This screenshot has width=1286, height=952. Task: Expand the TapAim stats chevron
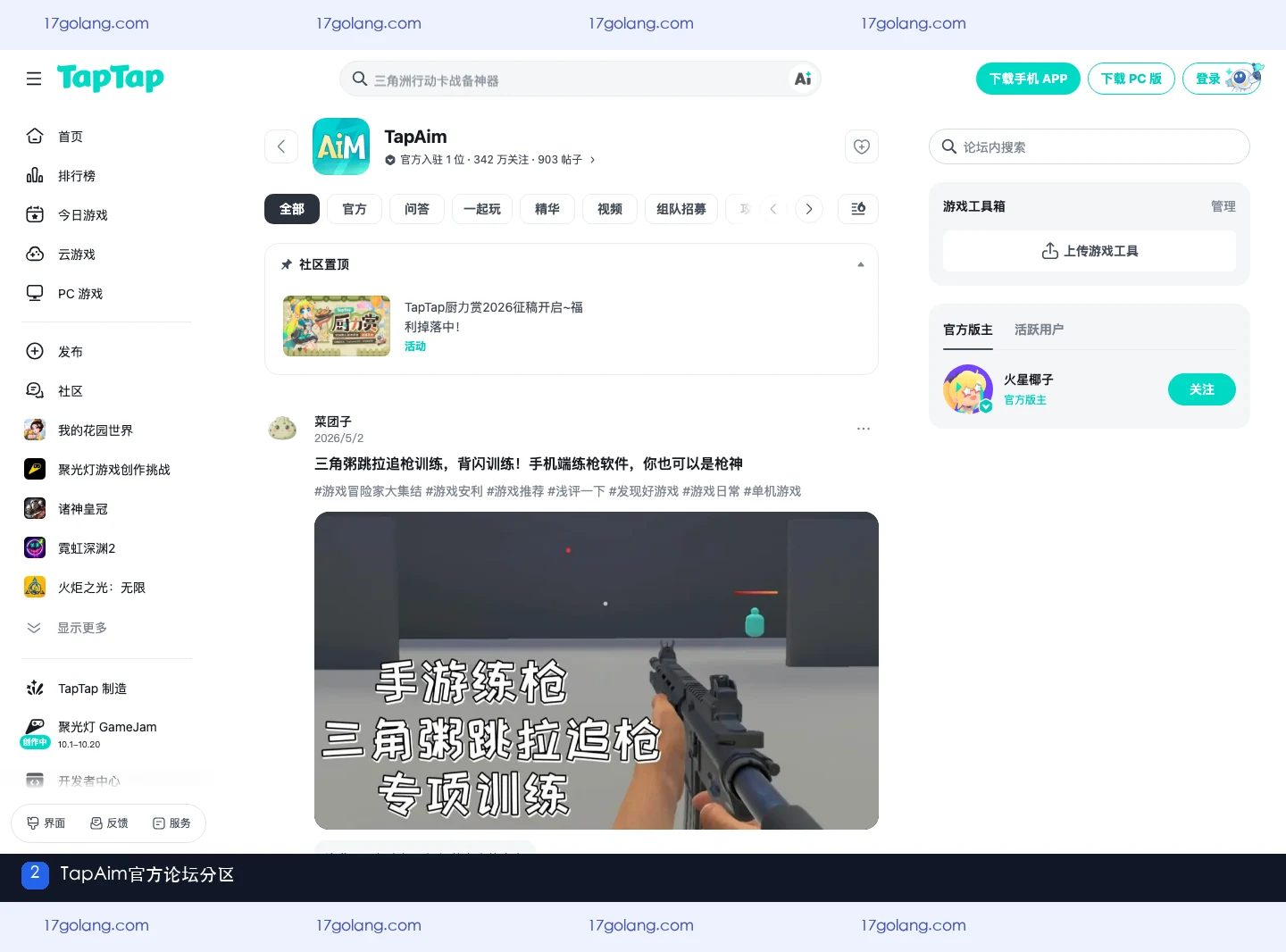coord(592,160)
